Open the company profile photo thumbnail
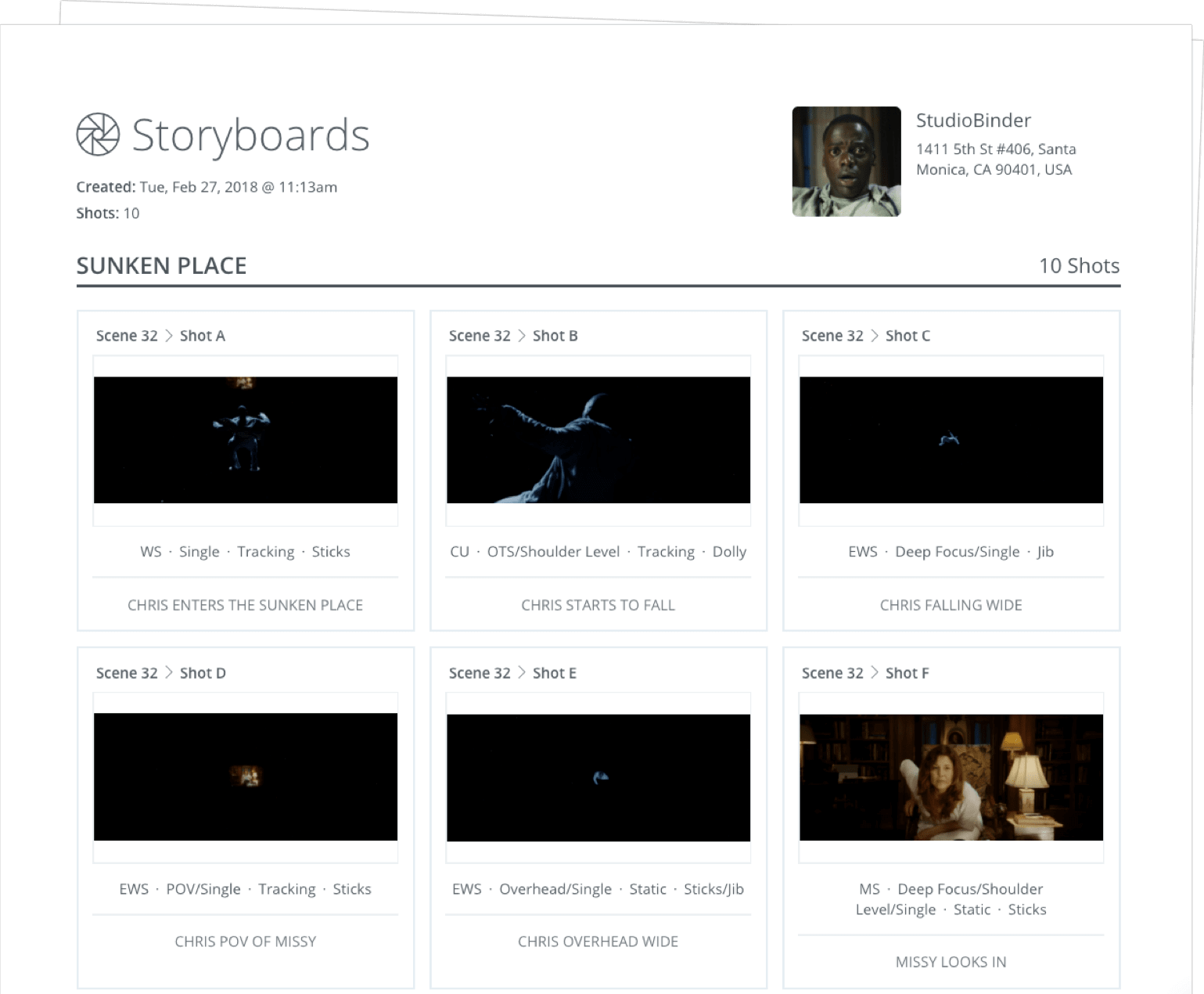This screenshot has width=1204, height=994. tap(846, 161)
